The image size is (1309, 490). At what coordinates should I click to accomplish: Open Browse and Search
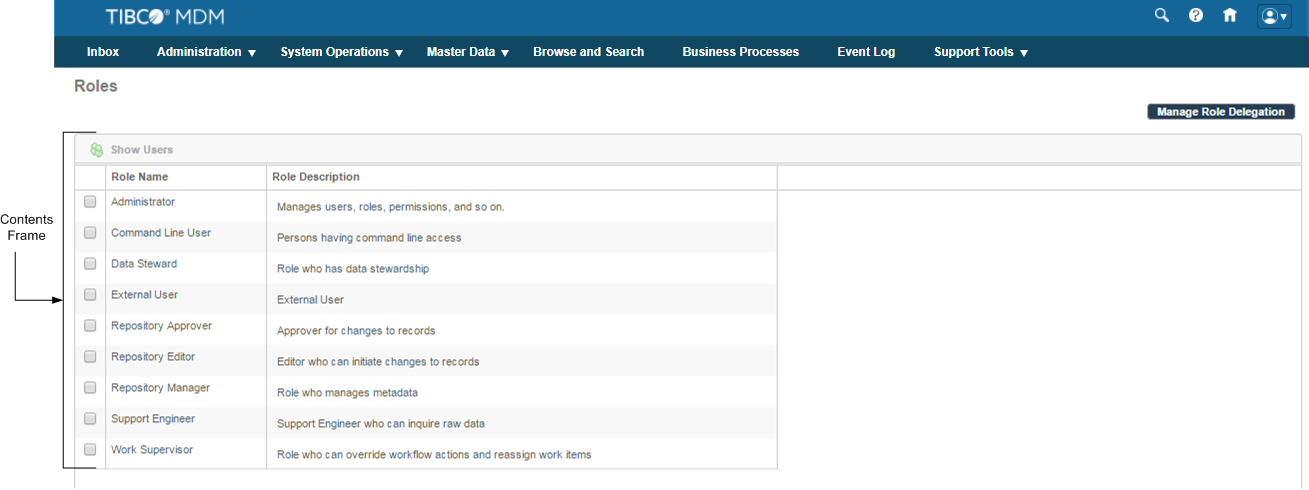coord(588,52)
